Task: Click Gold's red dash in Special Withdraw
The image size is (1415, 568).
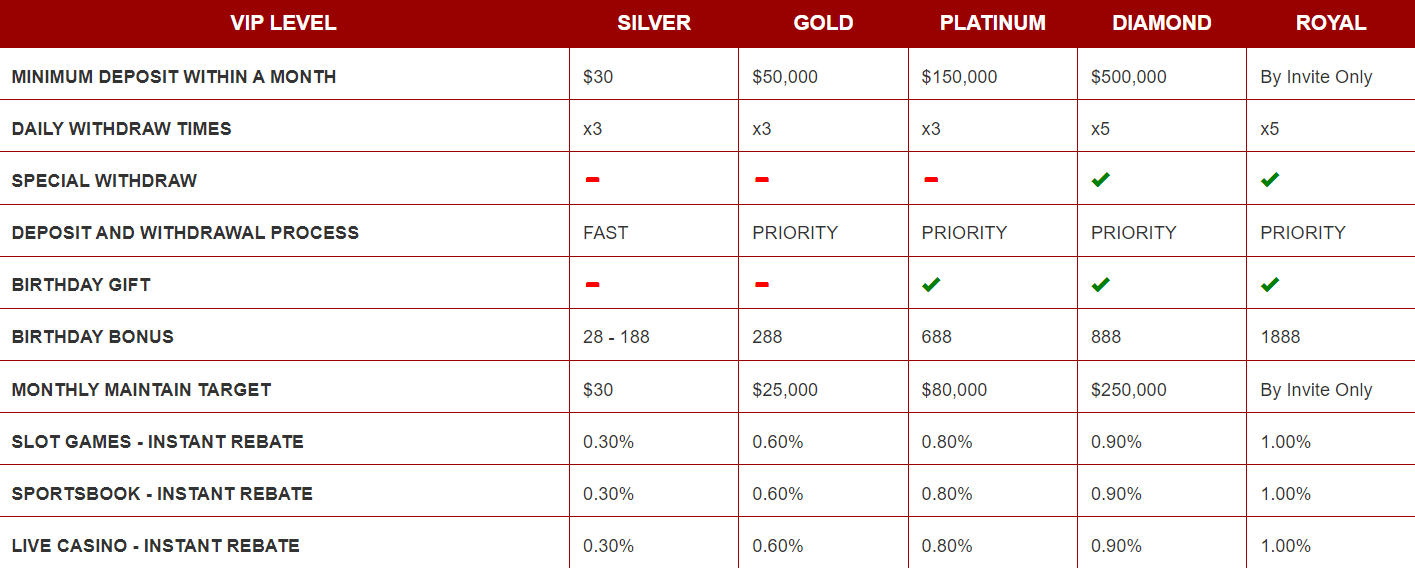Action: 762,180
